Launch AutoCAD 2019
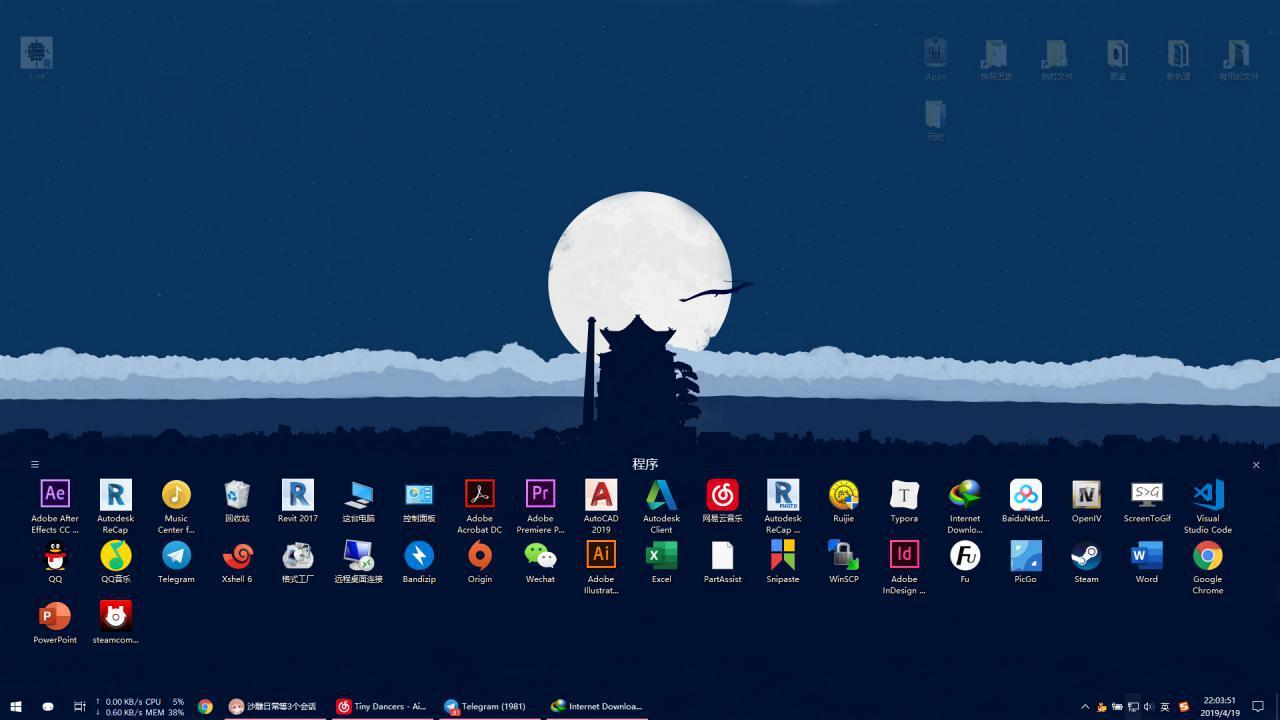Image resolution: width=1280 pixels, height=720 pixels. point(601,506)
